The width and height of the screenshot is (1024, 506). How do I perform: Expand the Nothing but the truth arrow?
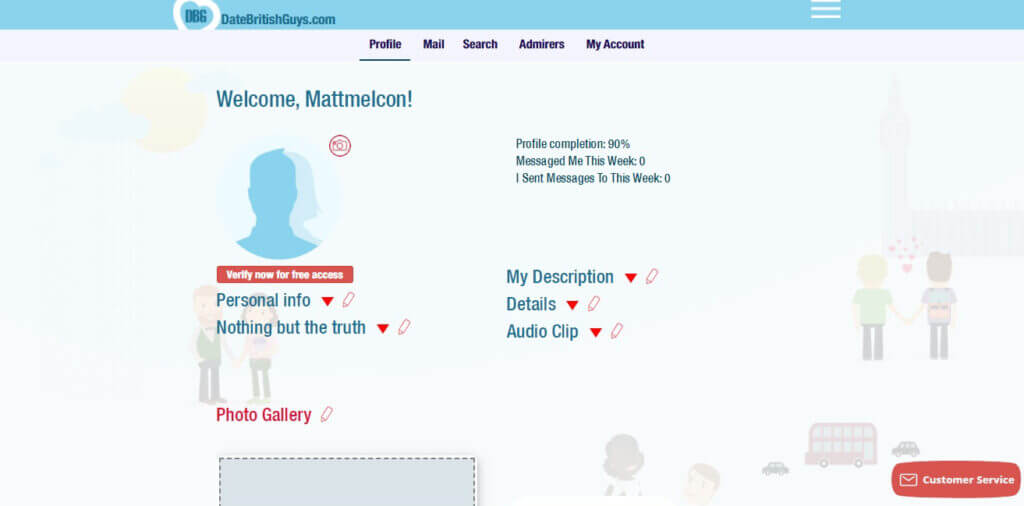(383, 328)
